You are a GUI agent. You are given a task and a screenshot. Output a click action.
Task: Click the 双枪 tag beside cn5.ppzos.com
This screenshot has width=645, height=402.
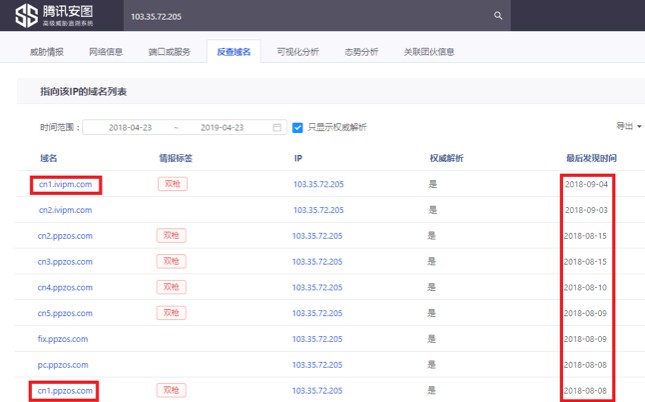click(172, 313)
